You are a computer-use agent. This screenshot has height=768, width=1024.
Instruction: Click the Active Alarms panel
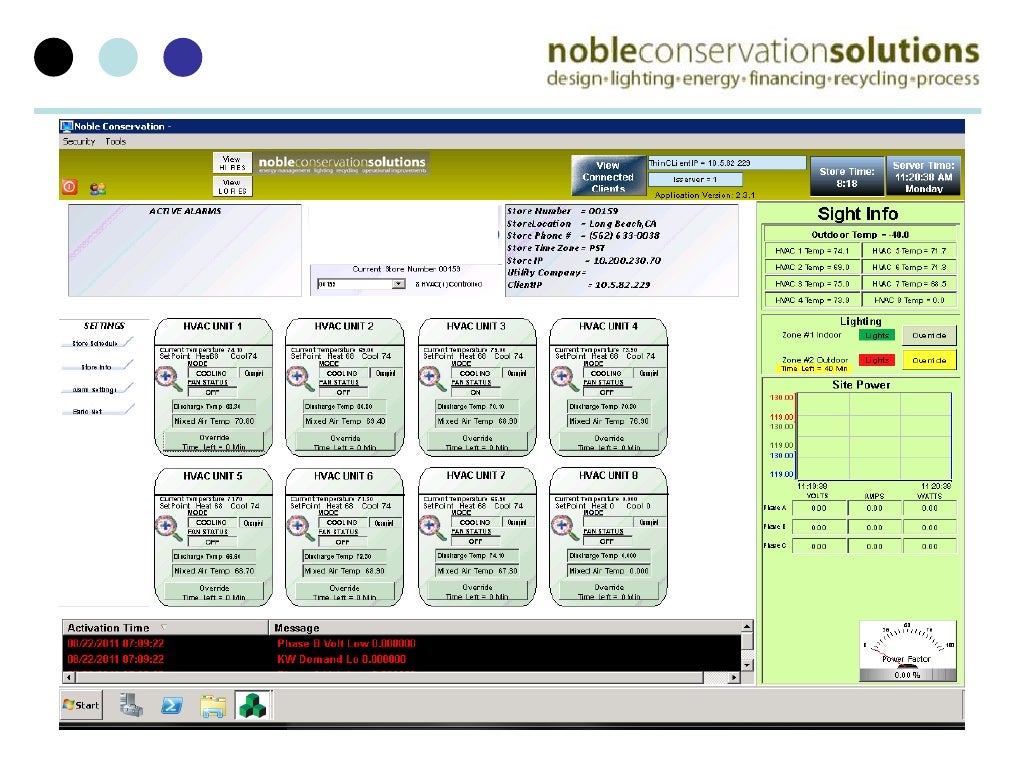coord(185,250)
